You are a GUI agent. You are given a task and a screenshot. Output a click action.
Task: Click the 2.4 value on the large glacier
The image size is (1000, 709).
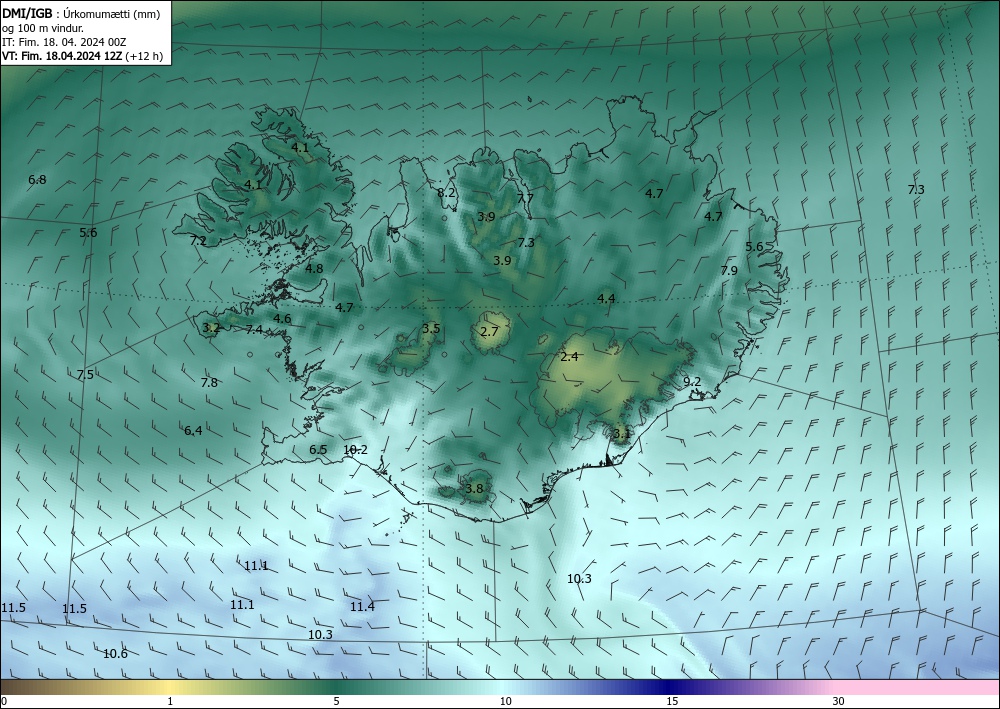tap(570, 356)
